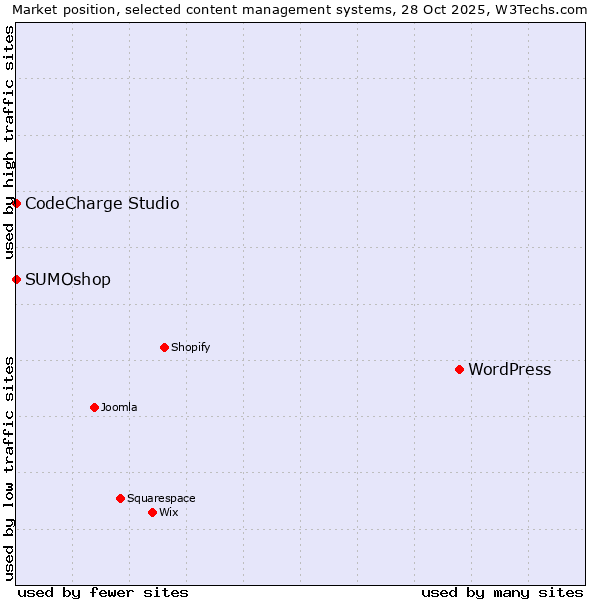The image size is (600, 600).
Task: Select the SUMOshop text label
Action: [x=67, y=280]
